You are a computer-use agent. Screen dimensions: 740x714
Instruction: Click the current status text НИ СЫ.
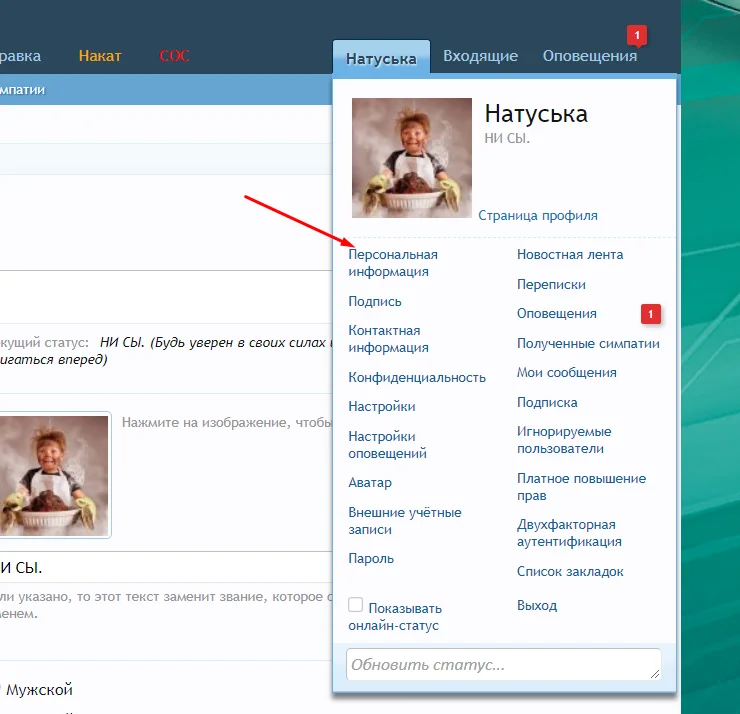click(122, 342)
